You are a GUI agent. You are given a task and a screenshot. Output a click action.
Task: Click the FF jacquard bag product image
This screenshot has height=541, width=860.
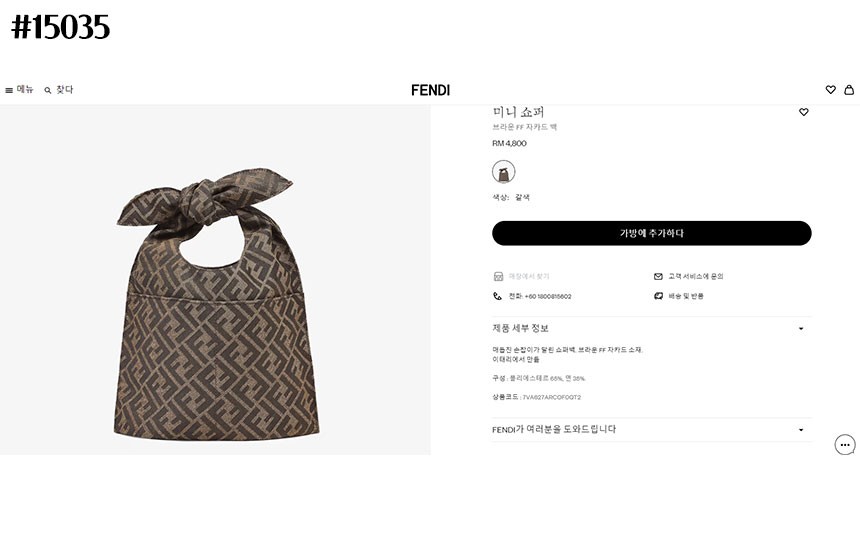[x=215, y=290]
